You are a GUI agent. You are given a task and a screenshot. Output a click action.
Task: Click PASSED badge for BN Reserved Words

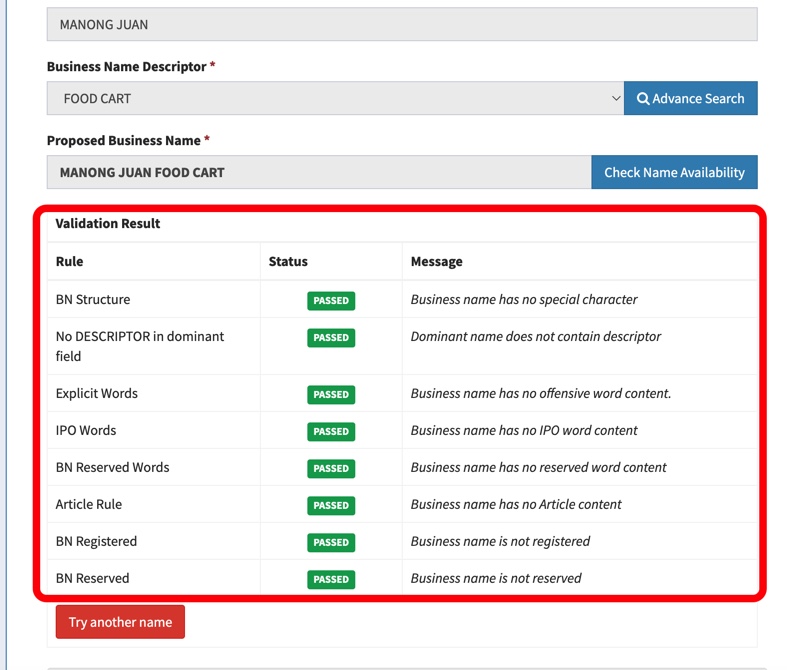[x=331, y=468]
